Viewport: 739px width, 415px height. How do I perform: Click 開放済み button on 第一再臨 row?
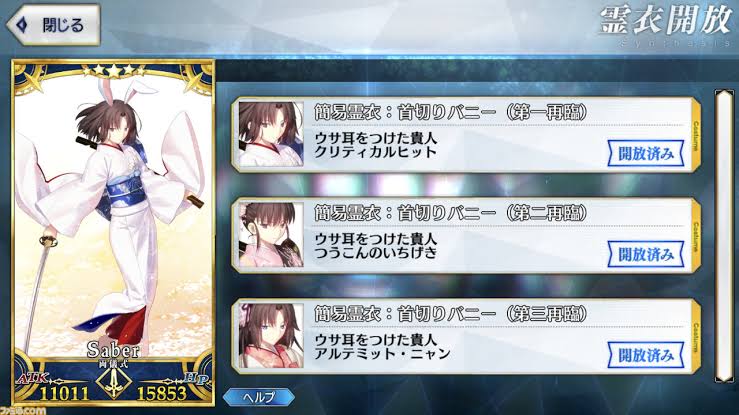(x=646, y=153)
